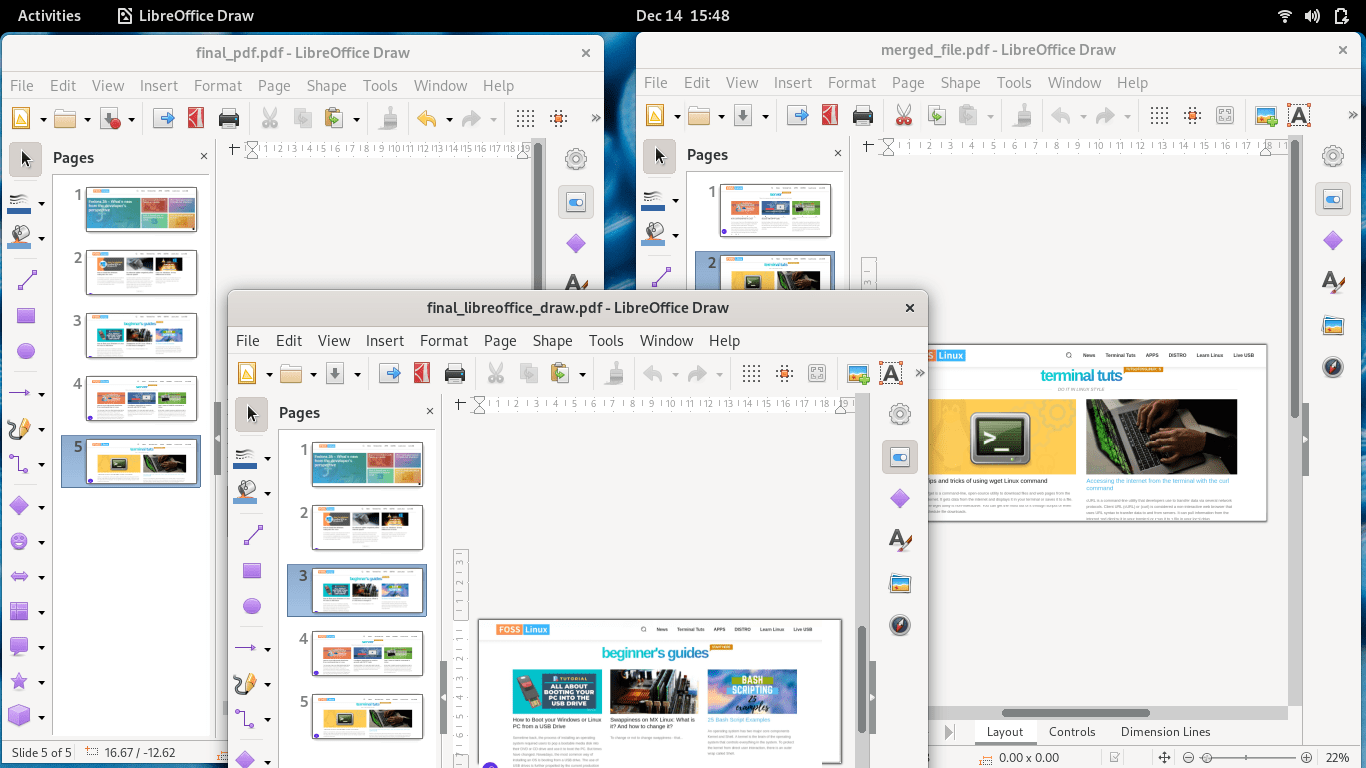Image resolution: width=1366 pixels, height=768 pixels.
Task: Click Export as PDF icon in final_libreoffice_draw window
Action: (422, 374)
